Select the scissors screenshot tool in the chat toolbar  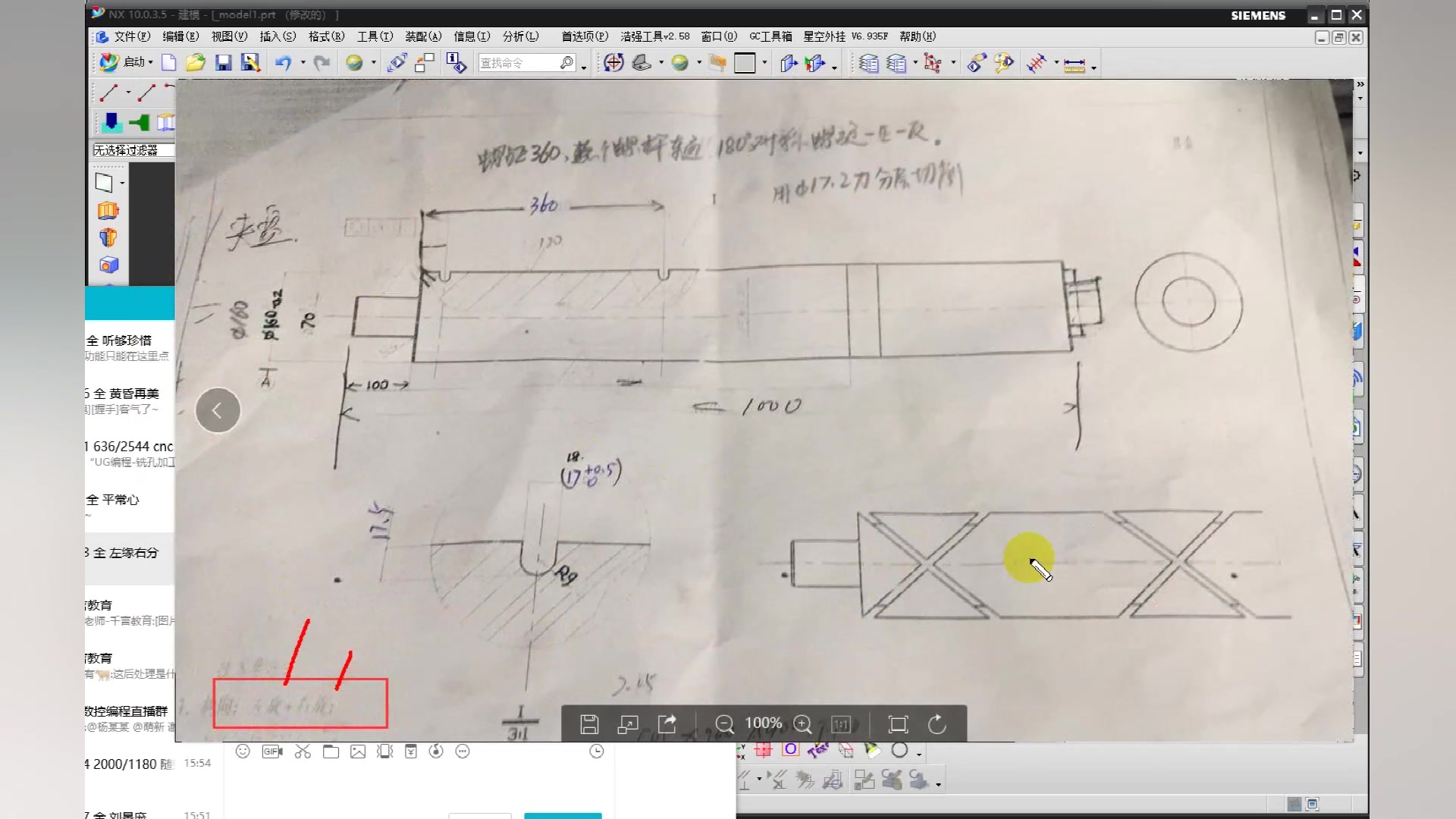[303, 751]
